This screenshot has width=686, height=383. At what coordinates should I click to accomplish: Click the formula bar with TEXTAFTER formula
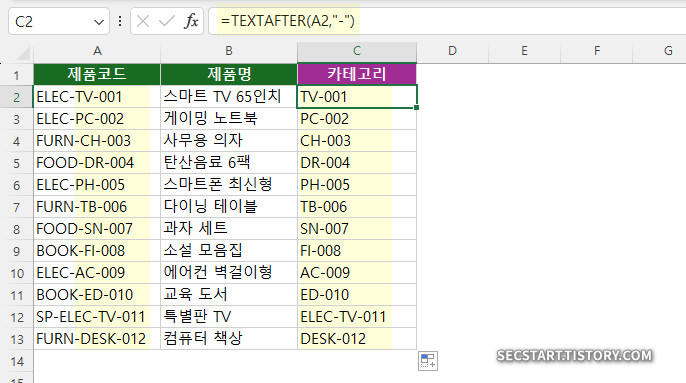(447, 21)
